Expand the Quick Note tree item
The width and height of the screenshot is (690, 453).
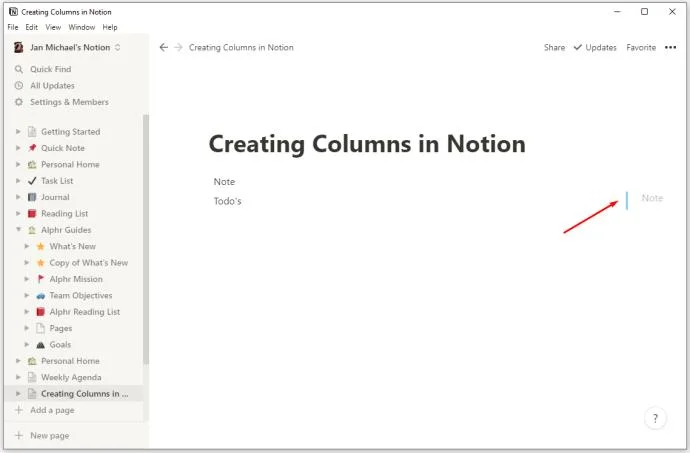pyautogui.click(x=18, y=147)
